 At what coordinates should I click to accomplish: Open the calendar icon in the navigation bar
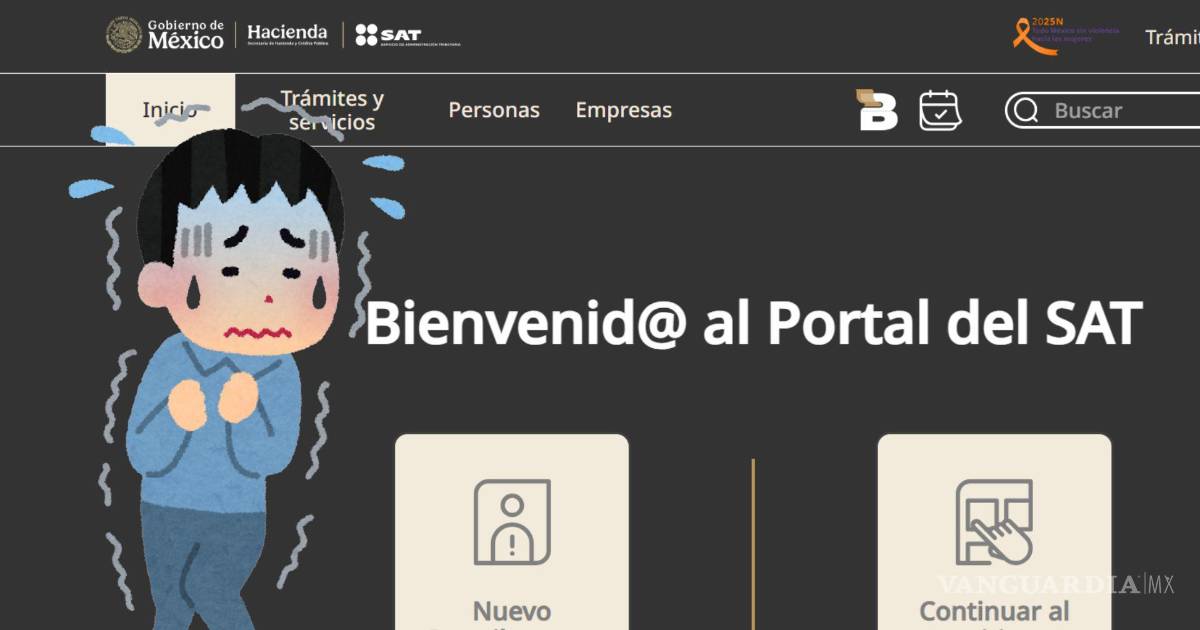pyautogui.click(x=940, y=110)
